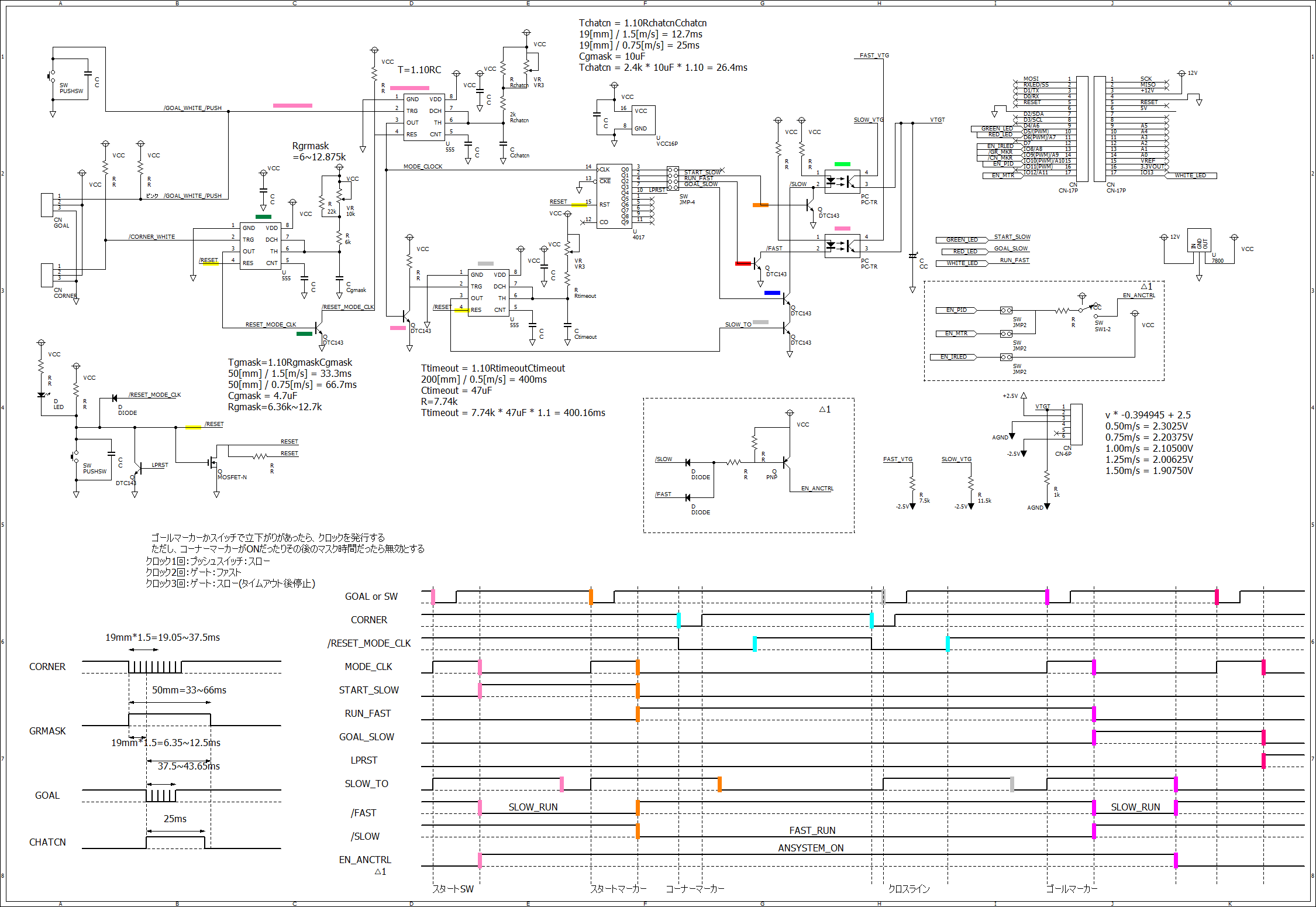Click the first orange marker on GOAL or SW waveform
Image resolution: width=1316 pixels, height=907 pixels.
(x=591, y=596)
